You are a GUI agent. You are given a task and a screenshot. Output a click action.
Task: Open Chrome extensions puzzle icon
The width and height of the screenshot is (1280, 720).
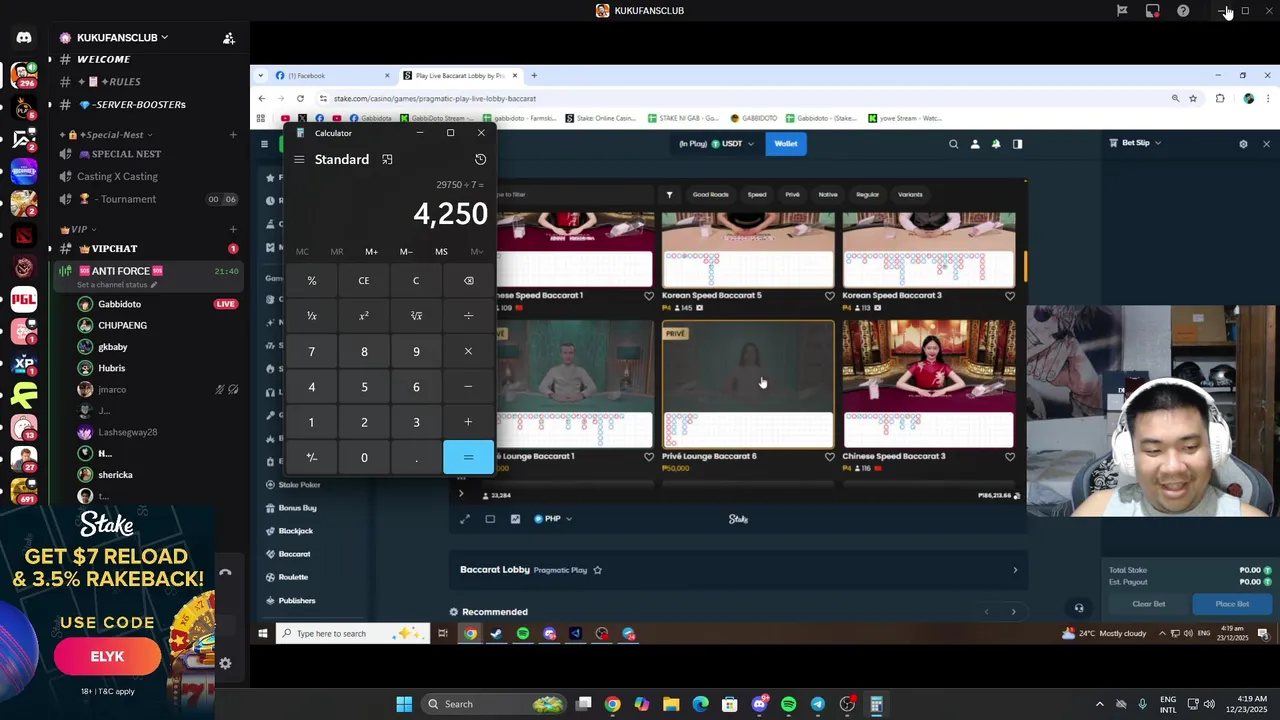coord(1220,98)
